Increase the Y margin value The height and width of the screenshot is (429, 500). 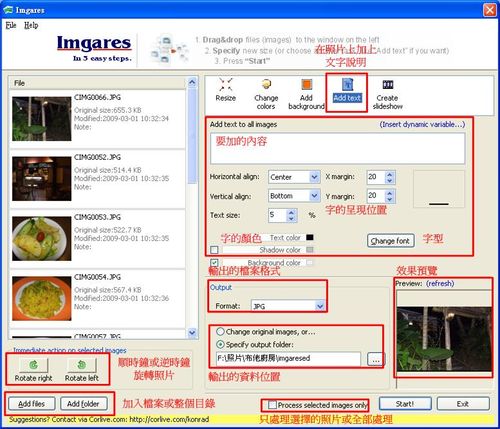pyautogui.click(x=390, y=193)
